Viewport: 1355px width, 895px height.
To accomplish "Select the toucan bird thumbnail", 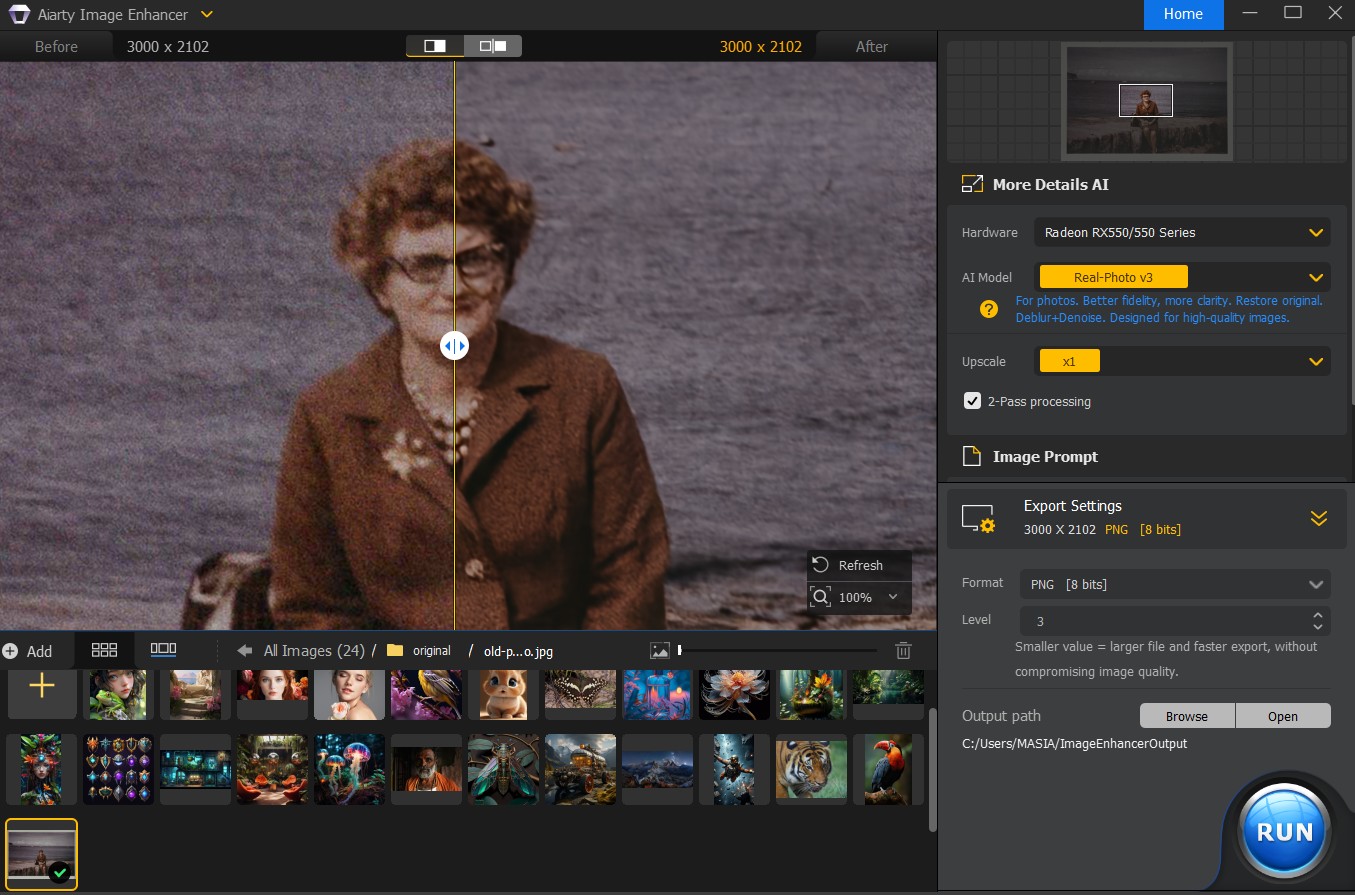I will point(888,769).
